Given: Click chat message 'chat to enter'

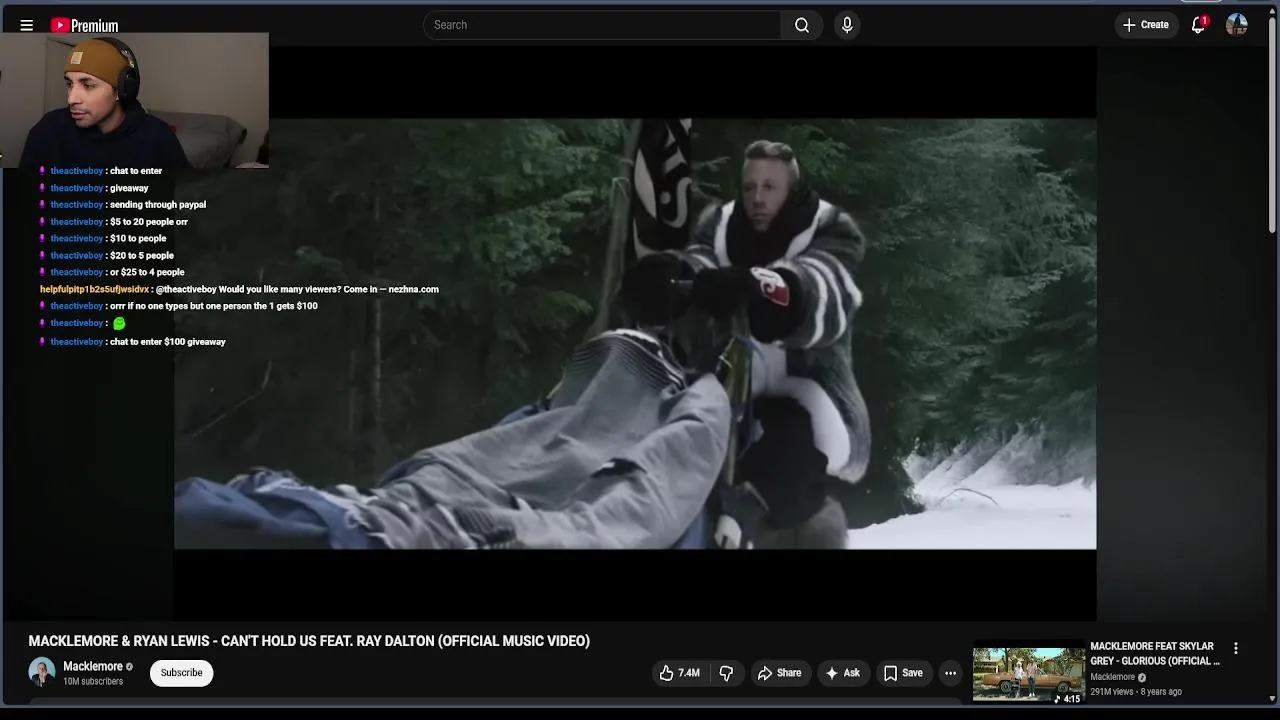Looking at the screenshot, I should tap(136, 171).
